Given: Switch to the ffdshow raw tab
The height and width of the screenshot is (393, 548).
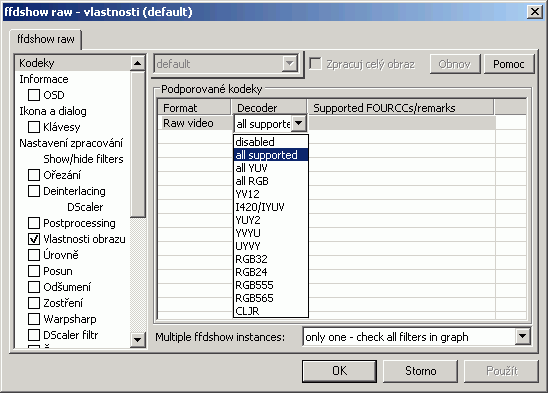Looking at the screenshot, I should point(46,39).
